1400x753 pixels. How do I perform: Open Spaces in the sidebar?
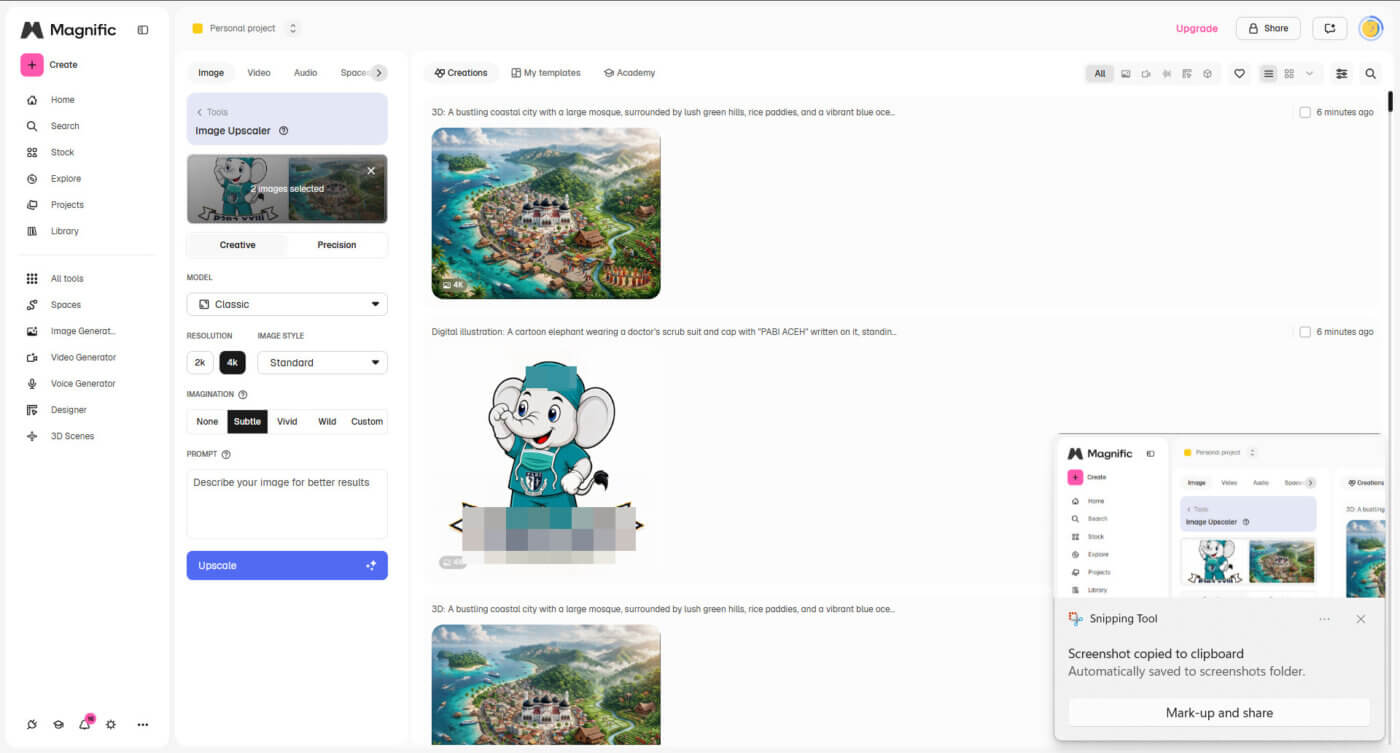(x=65, y=305)
